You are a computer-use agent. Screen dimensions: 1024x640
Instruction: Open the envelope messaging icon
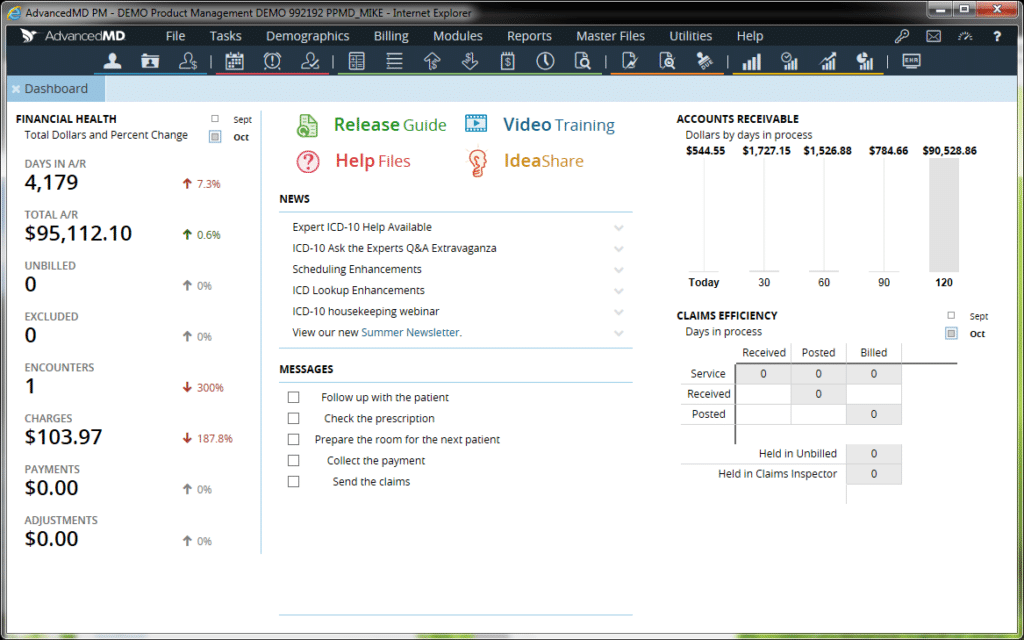pyautogui.click(x=933, y=35)
